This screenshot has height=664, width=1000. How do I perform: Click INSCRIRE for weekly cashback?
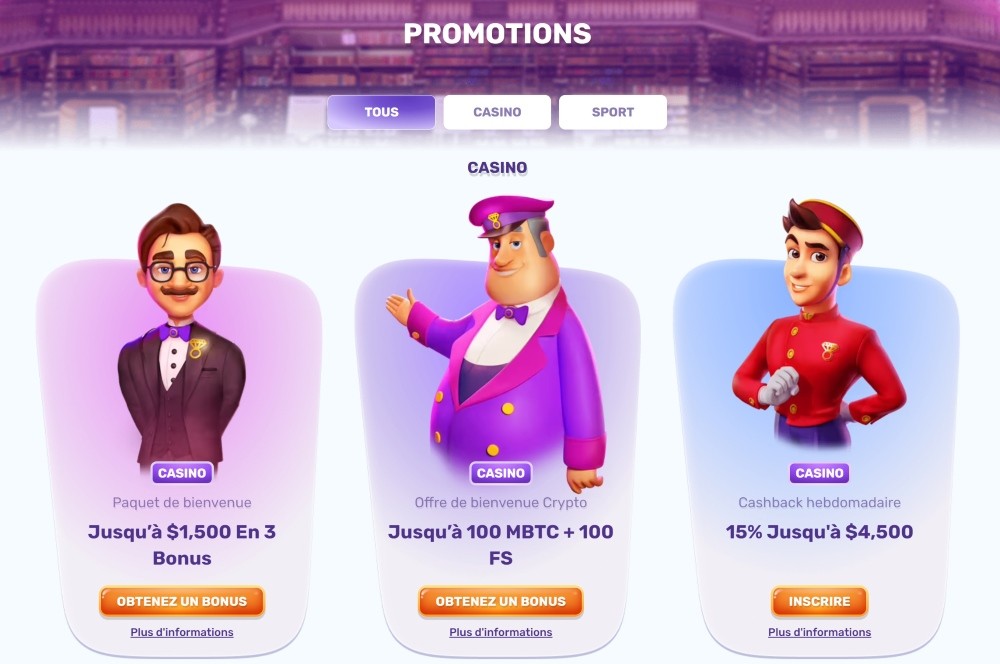(819, 601)
